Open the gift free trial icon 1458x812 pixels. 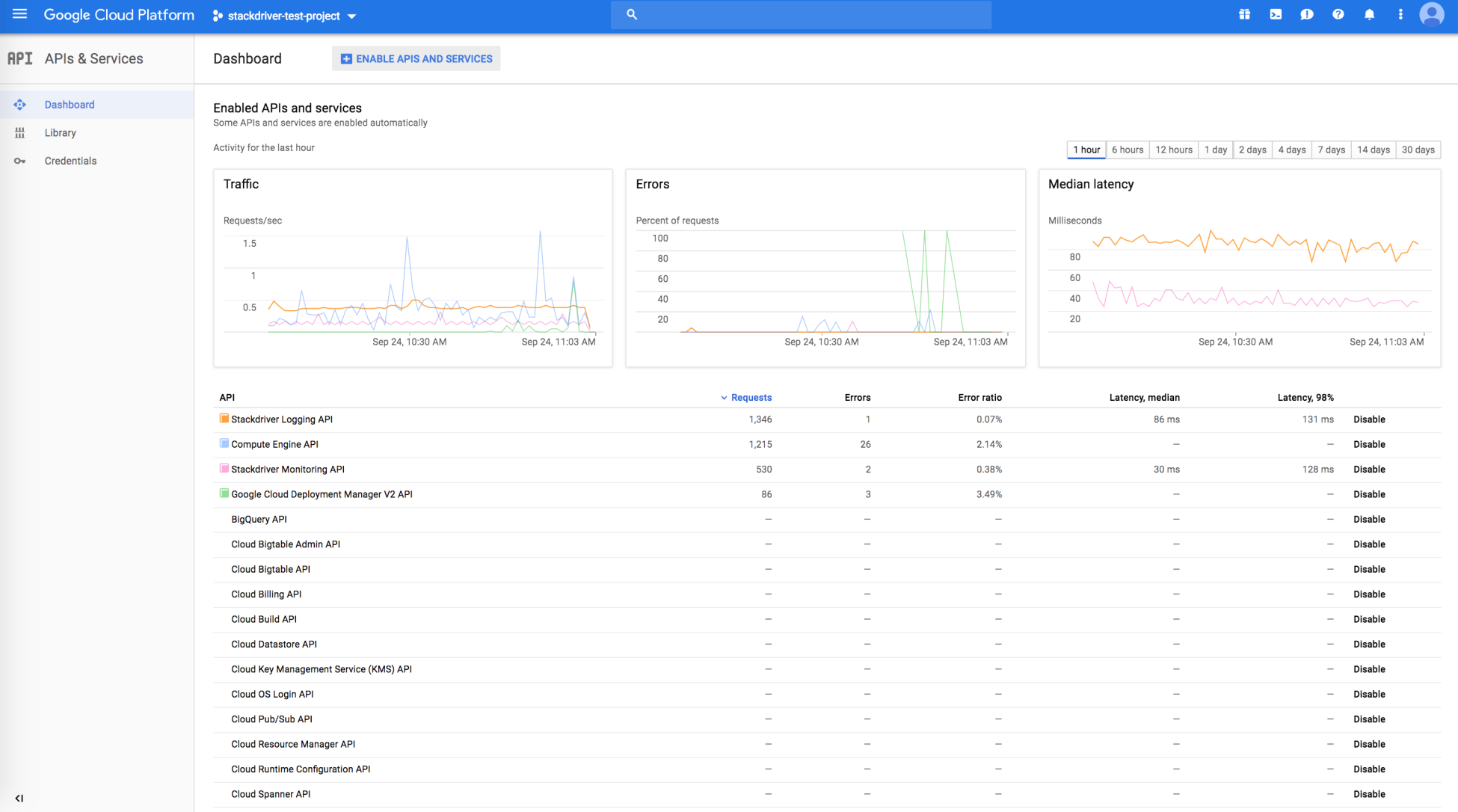1244,14
